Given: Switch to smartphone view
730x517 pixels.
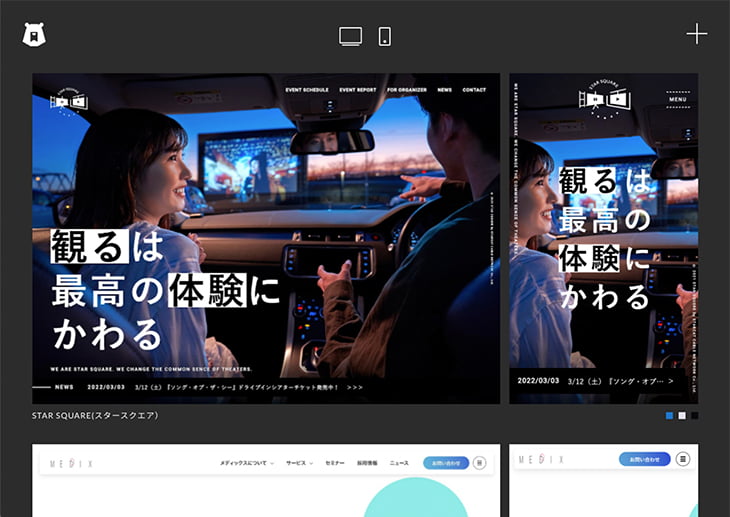Looking at the screenshot, I should click(384, 36).
